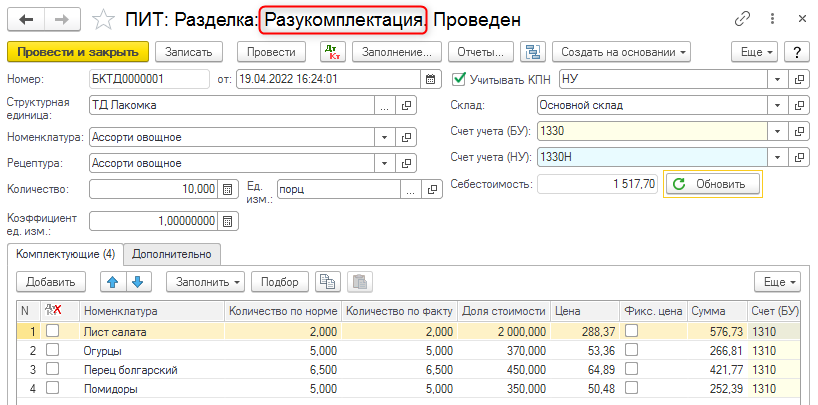Open the calendar picker for document date
818x405 pixels.
431,80
